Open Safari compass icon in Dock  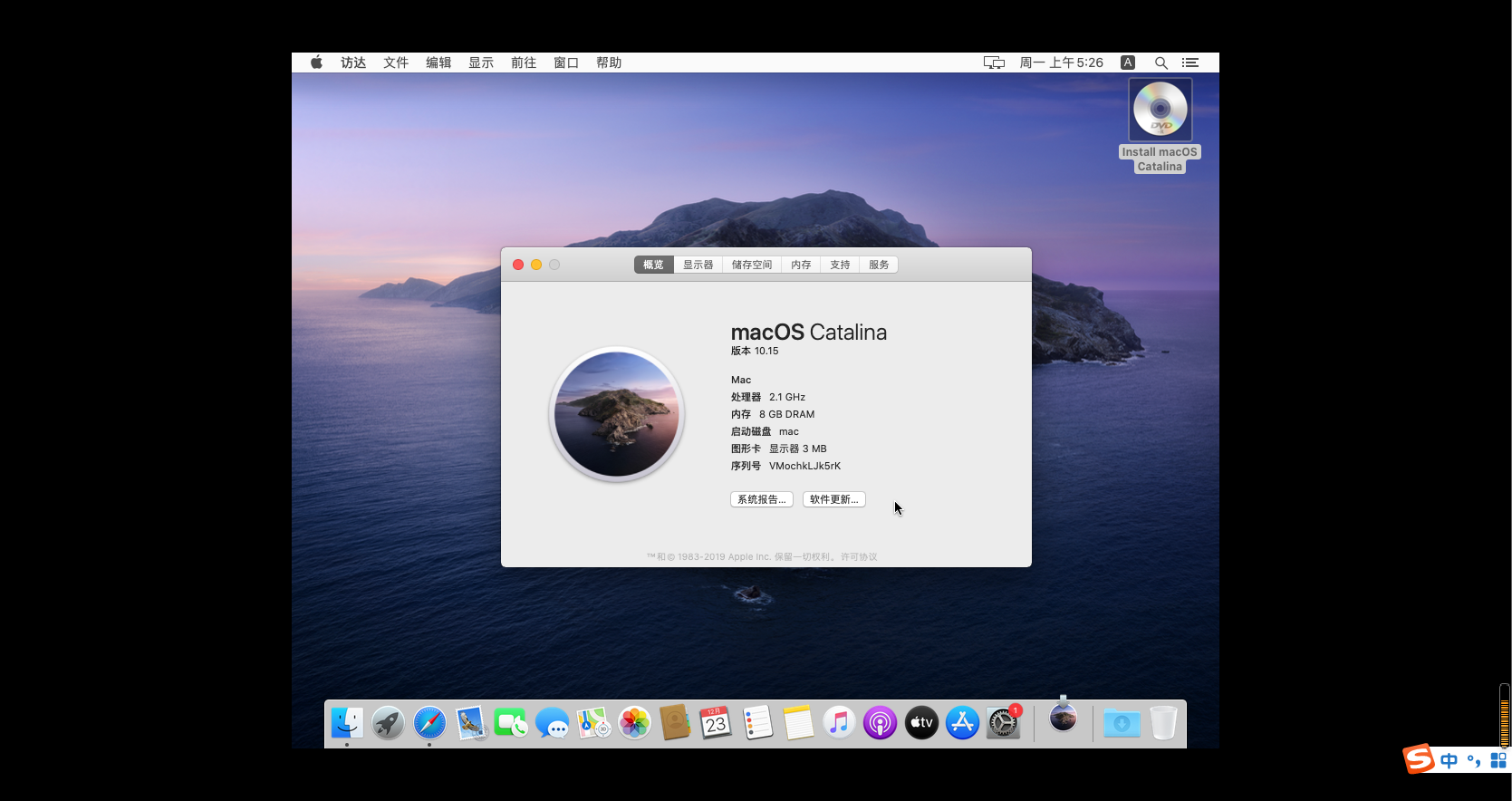[x=429, y=723]
